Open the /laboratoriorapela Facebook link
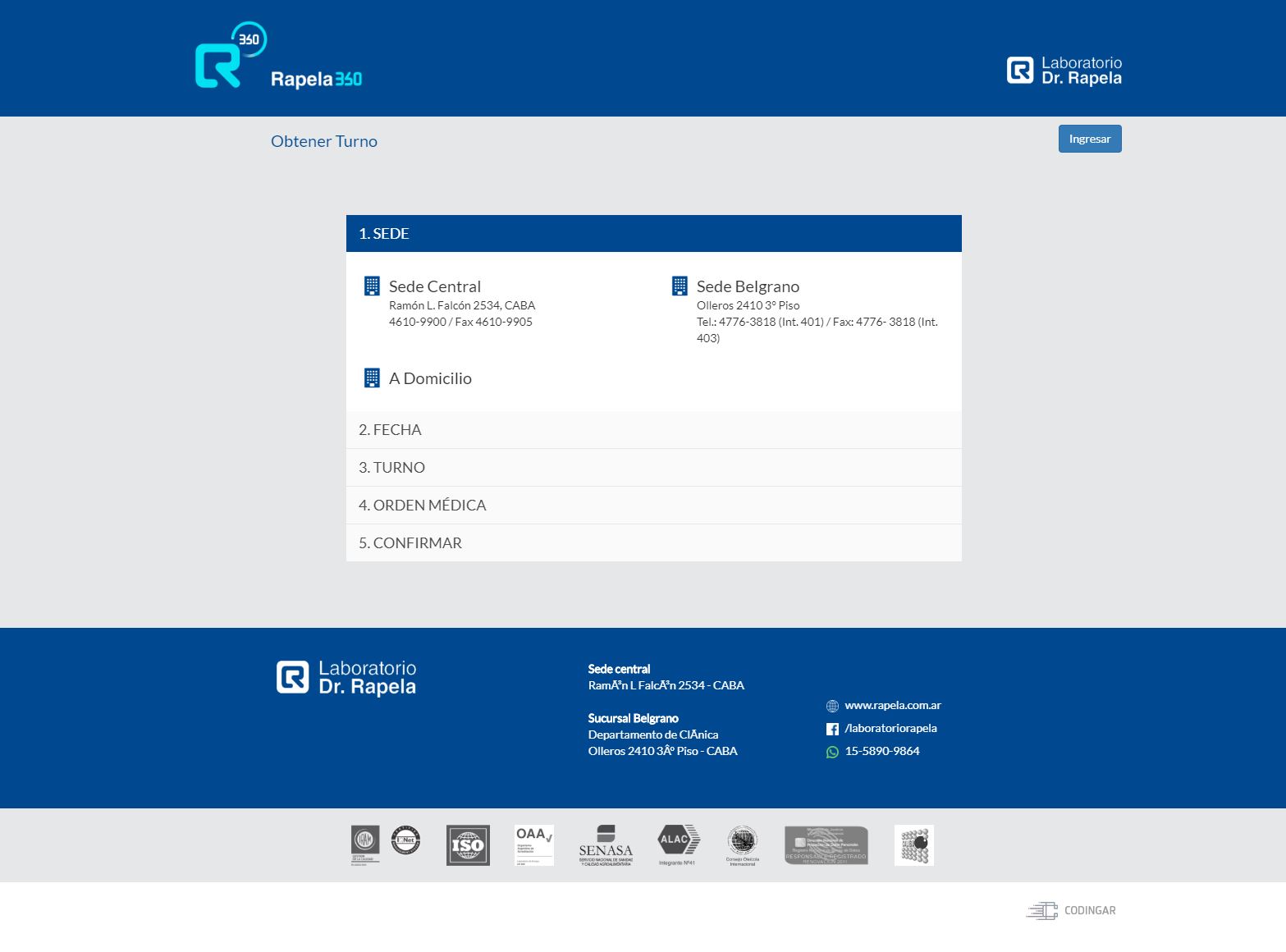Screen dimensions: 1286x952 coord(890,728)
